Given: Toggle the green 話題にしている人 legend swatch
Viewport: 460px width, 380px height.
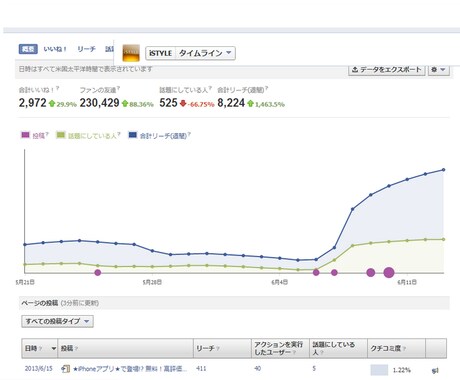Looking at the screenshot, I should click(61, 135).
